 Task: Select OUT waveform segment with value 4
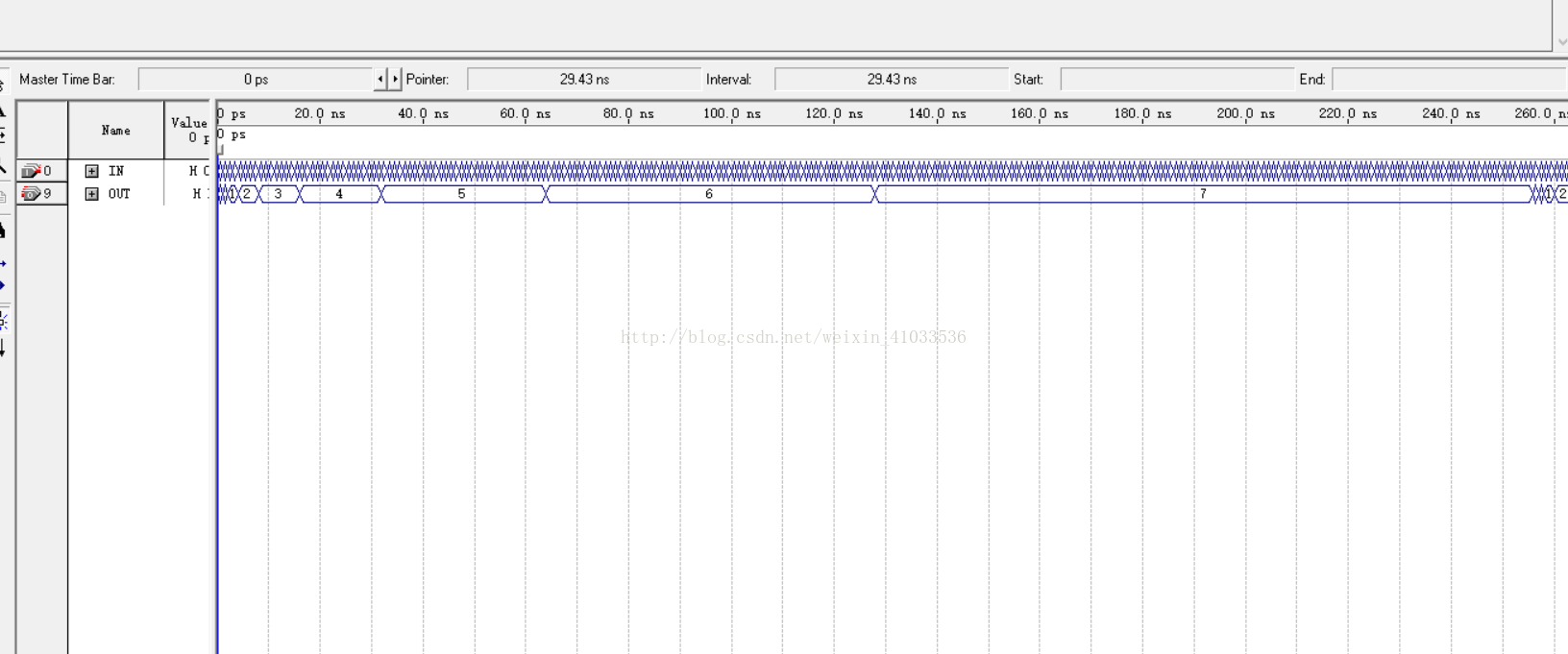[339, 194]
